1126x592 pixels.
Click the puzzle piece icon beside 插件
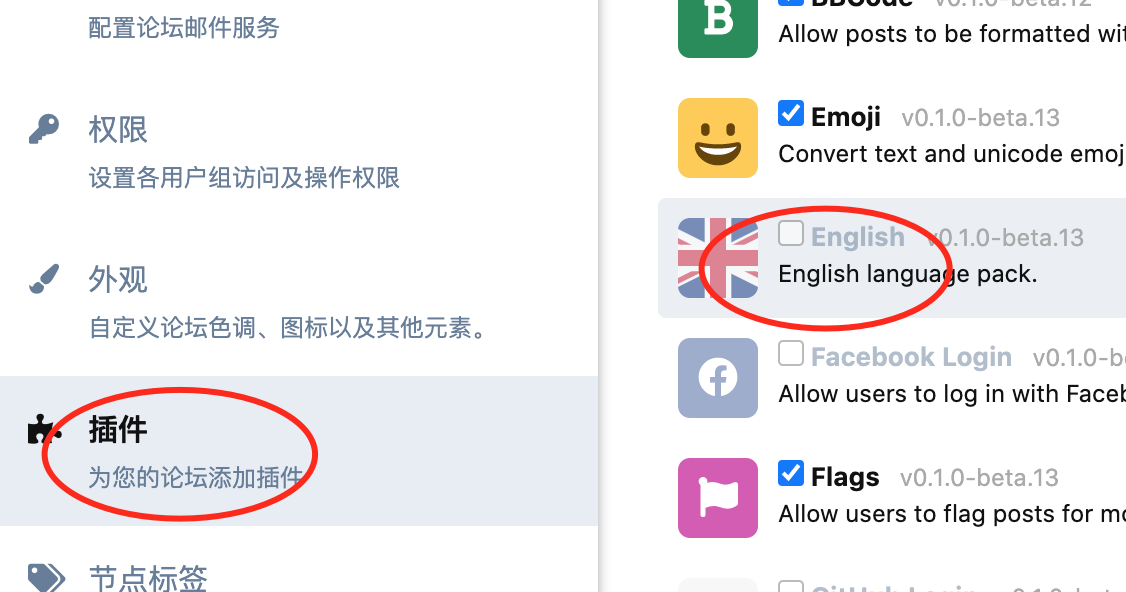click(44, 429)
